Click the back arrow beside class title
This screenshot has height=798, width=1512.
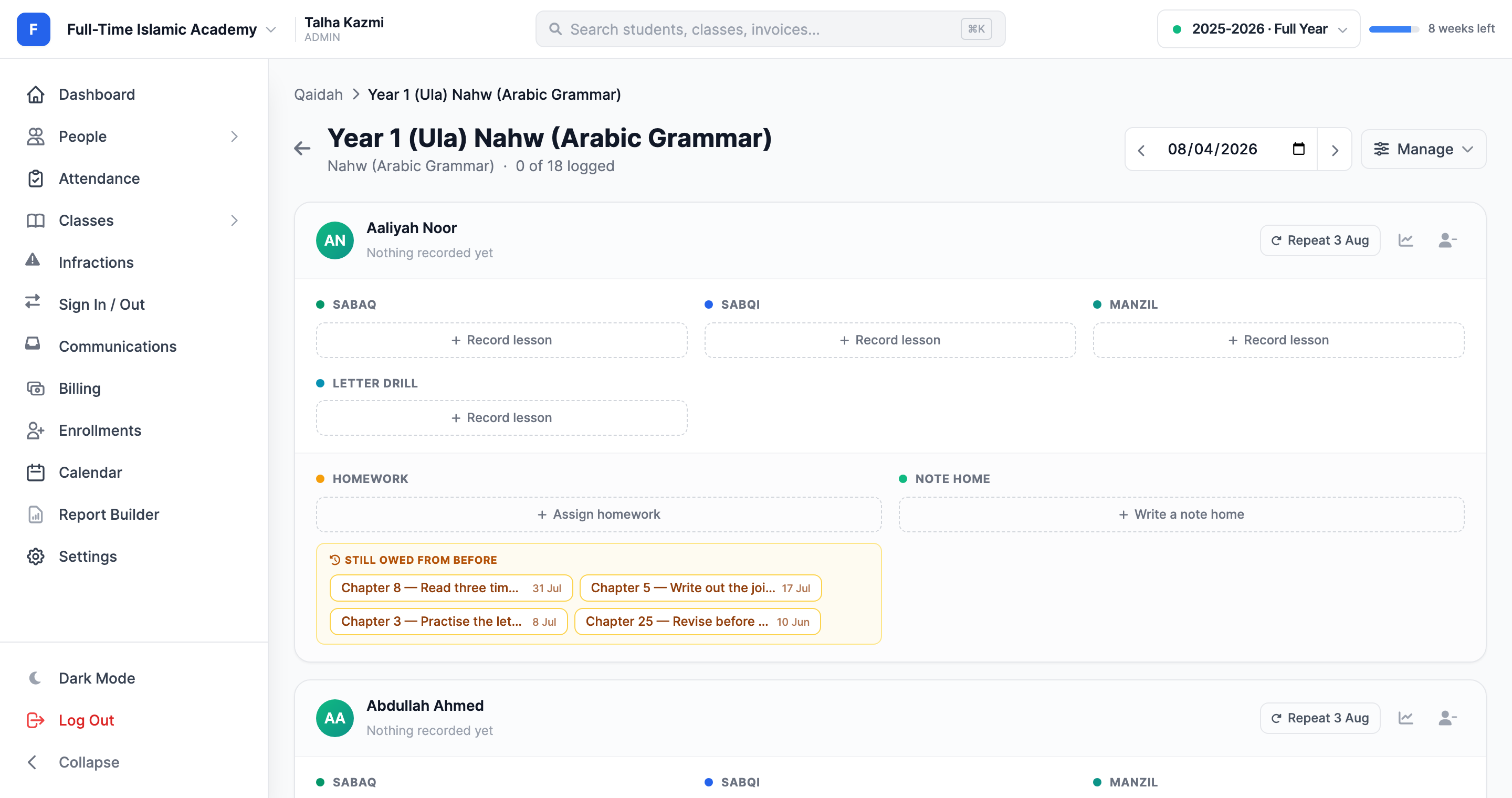pyautogui.click(x=302, y=149)
